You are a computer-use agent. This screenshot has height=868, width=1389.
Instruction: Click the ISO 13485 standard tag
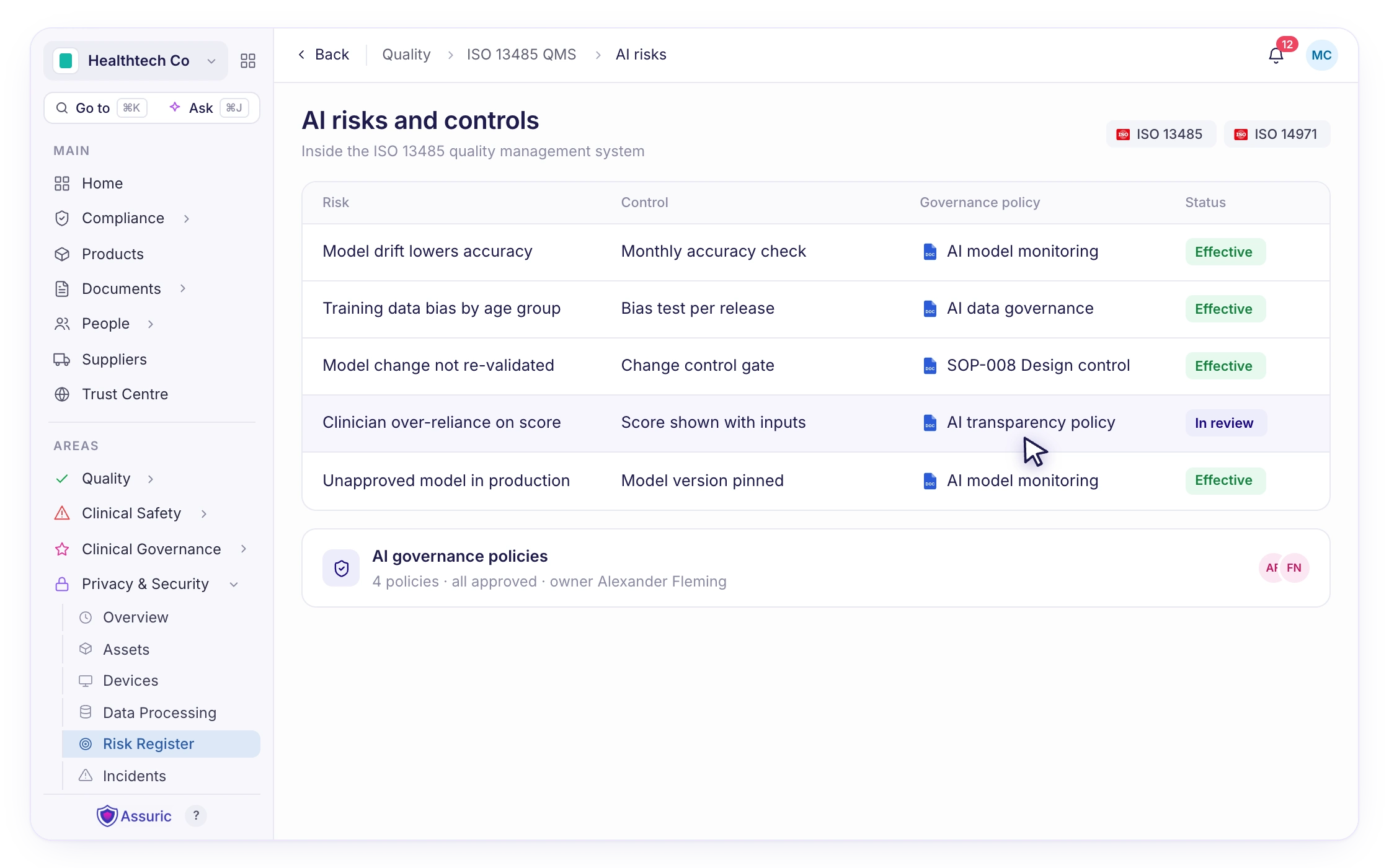1161,134
